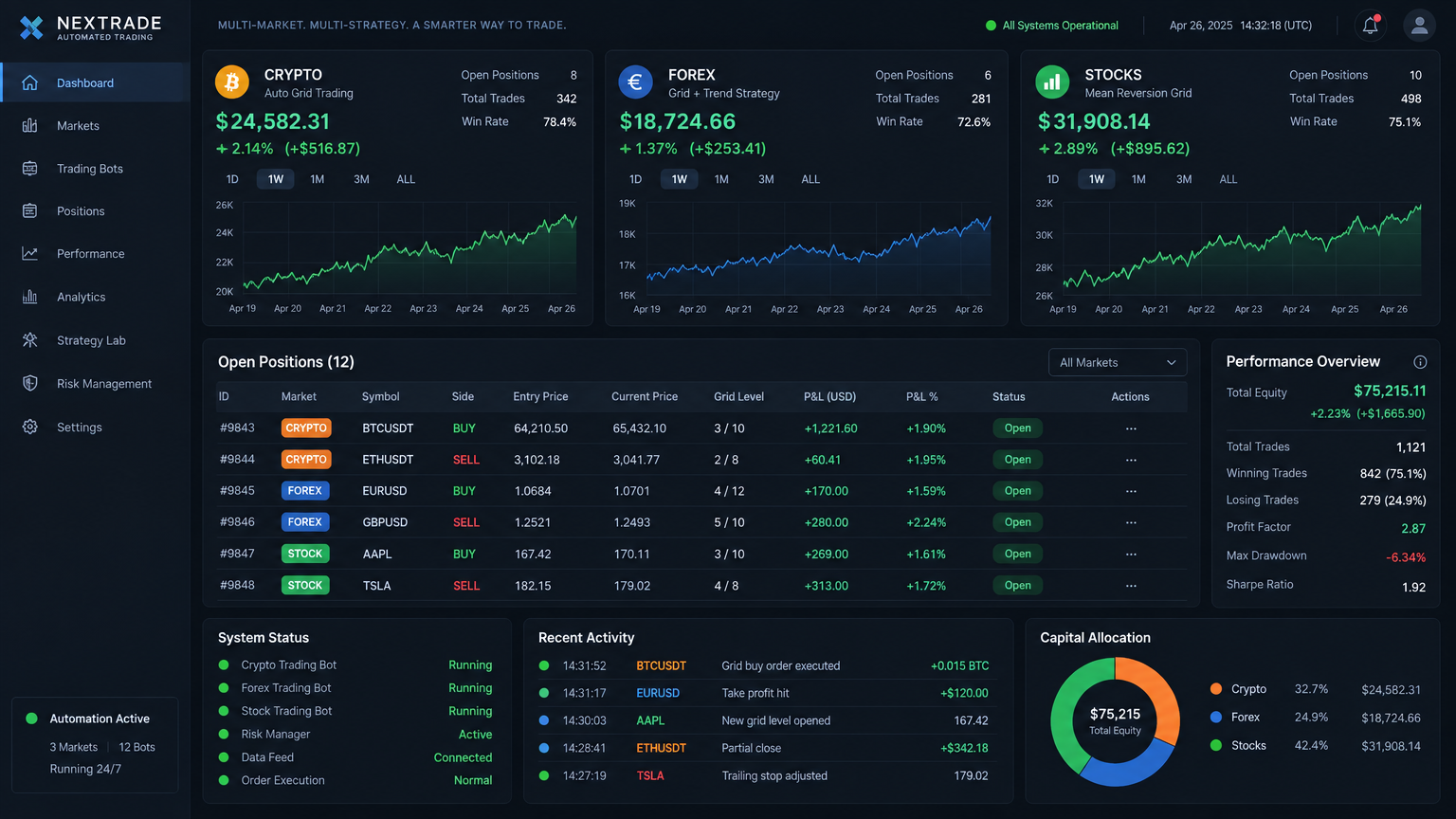The width and height of the screenshot is (1456, 819).
Task: Select 1D range on Crypto chart
Action: click(232, 179)
